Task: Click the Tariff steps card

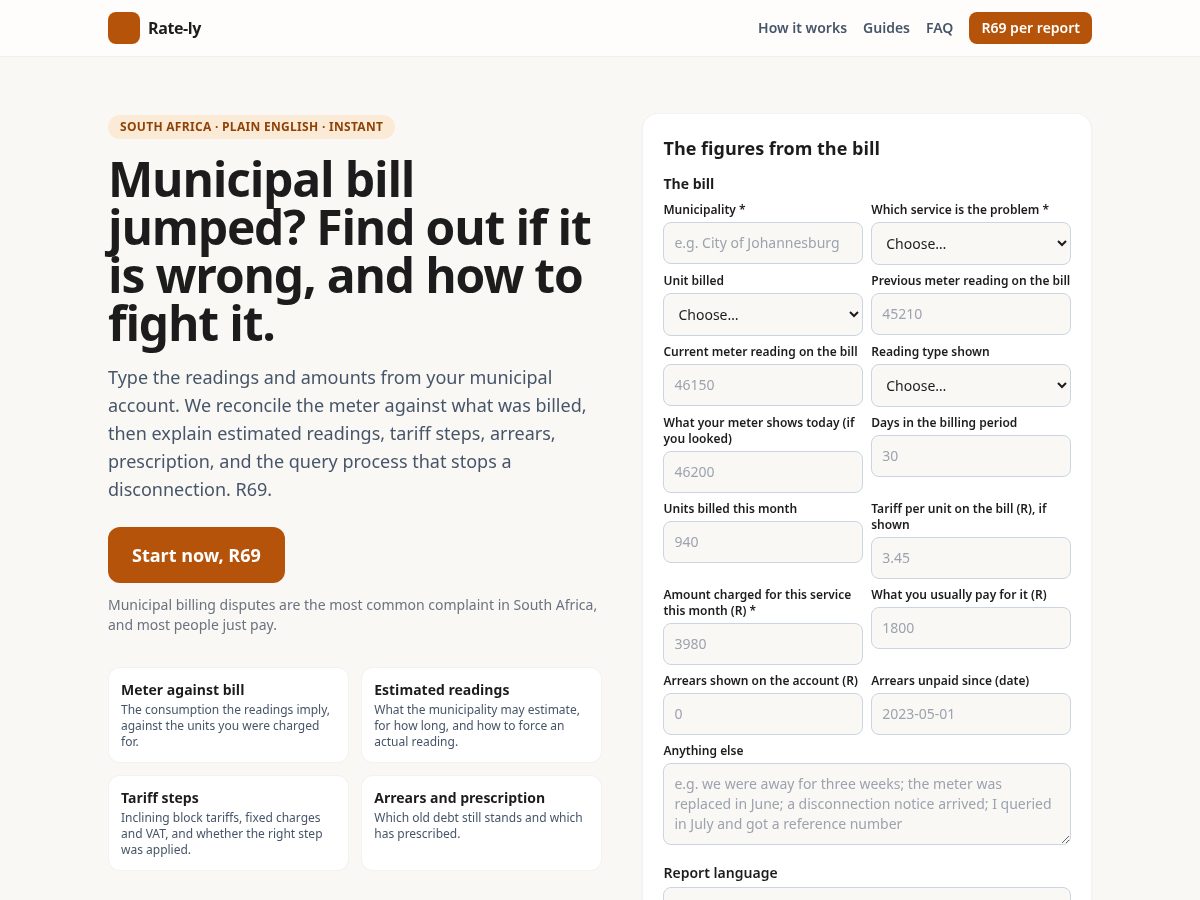Action: [228, 823]
